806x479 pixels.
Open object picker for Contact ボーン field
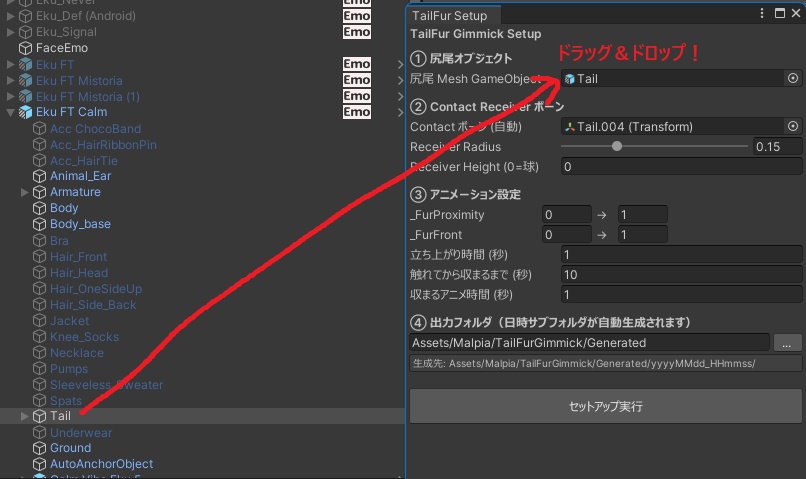tap(793, 126)
